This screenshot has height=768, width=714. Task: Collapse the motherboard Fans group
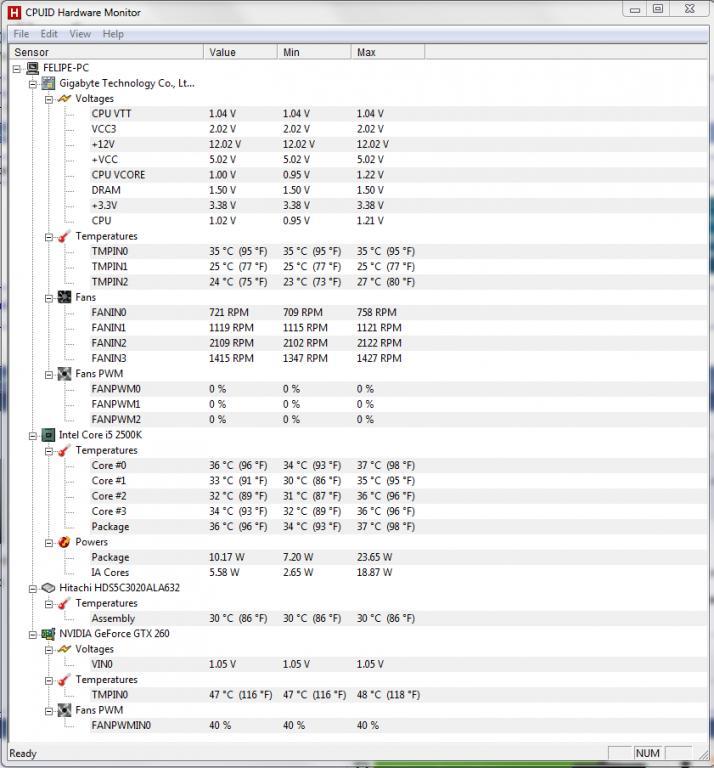tap(49, 298)
